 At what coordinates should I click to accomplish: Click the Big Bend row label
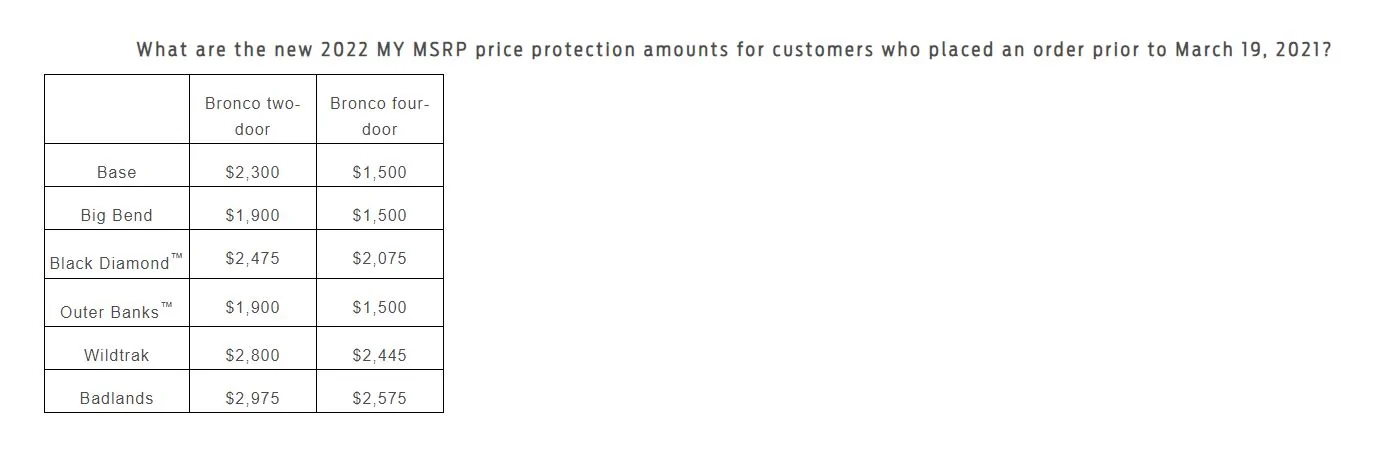coord(117,215)
